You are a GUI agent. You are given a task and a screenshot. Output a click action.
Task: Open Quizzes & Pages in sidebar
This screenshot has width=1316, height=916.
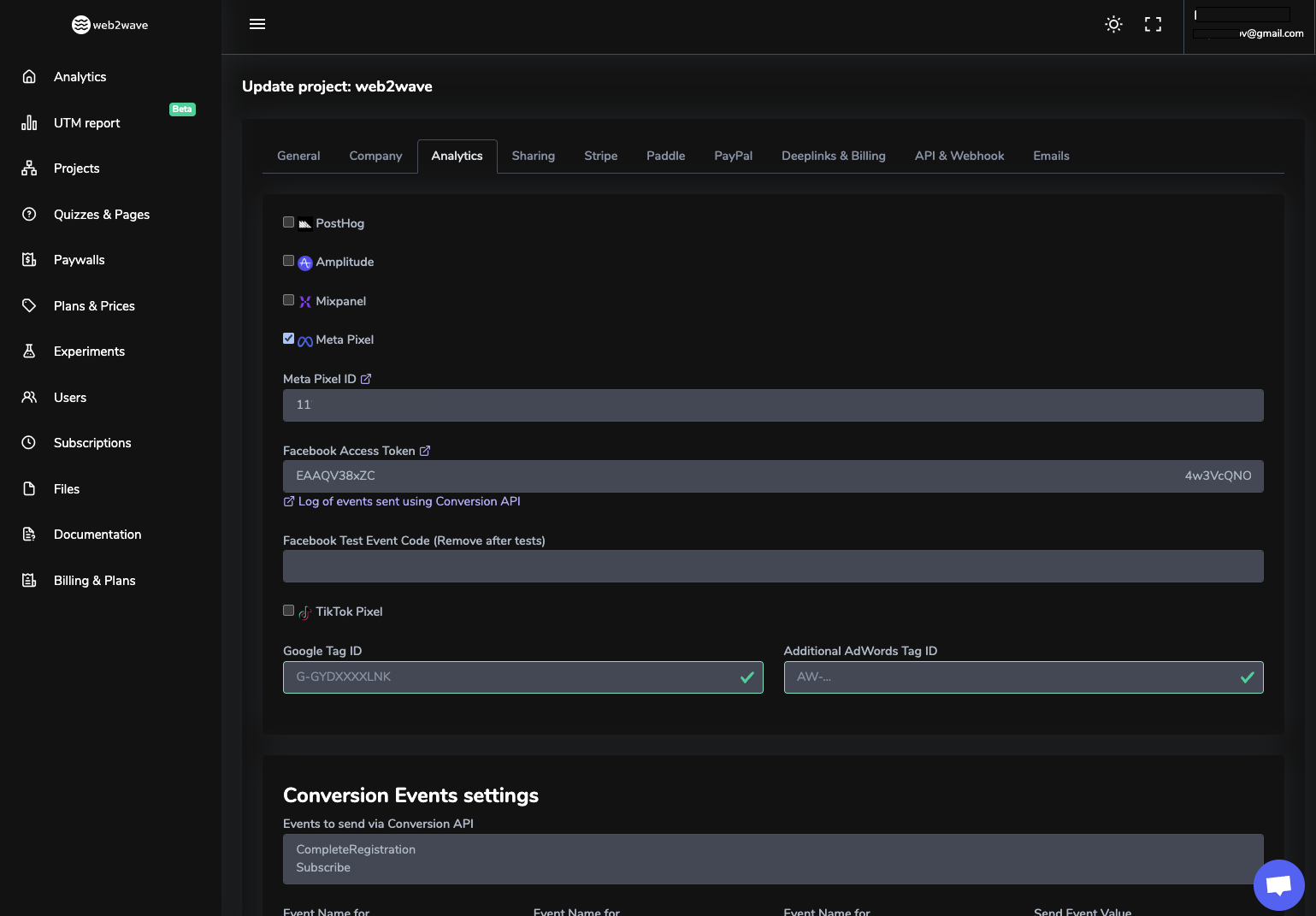pyautogui.click(x=102, y=215)
